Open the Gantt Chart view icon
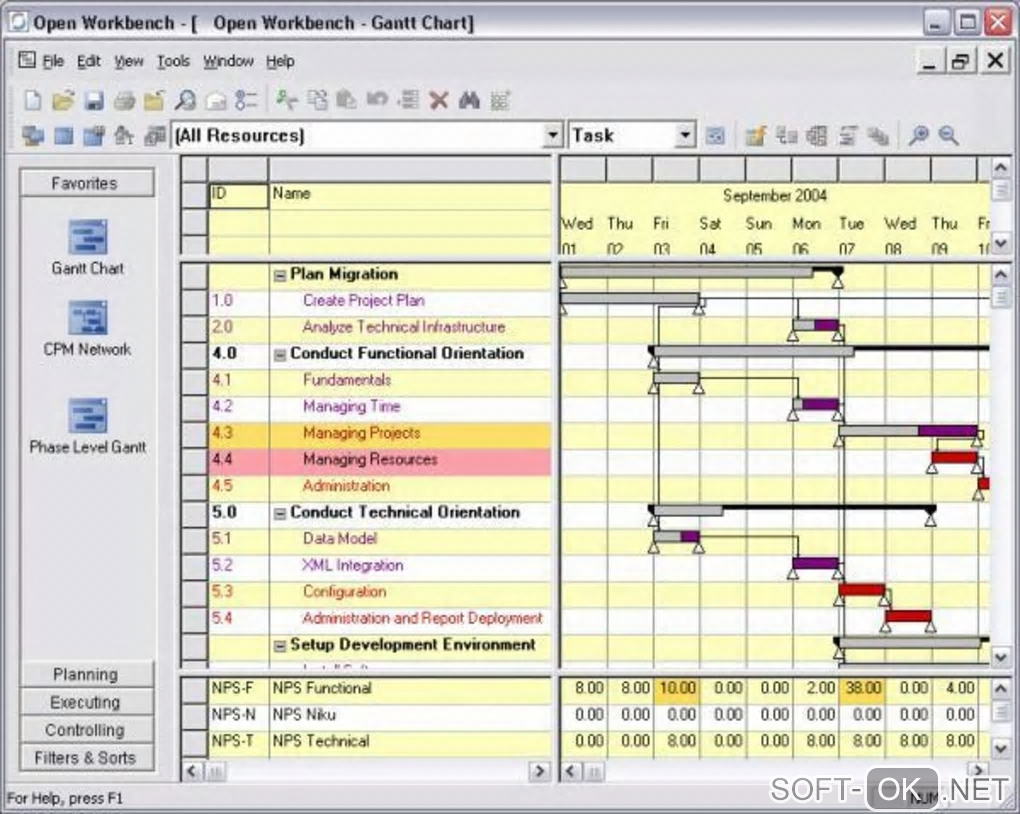1020x814 pixels. coord(88,237)
